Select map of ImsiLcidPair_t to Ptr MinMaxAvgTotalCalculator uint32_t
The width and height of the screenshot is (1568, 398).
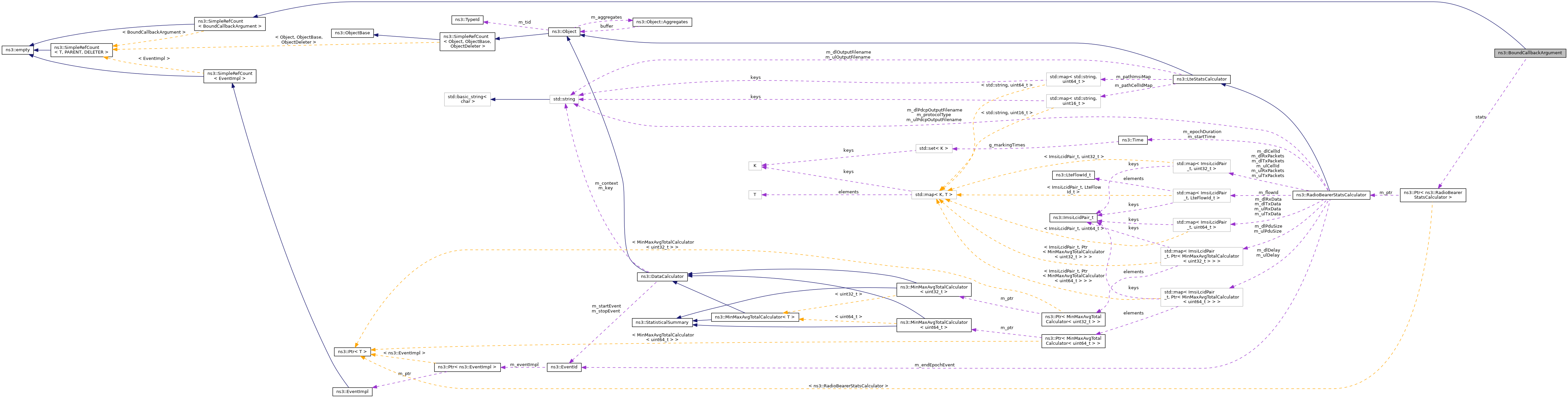(x=1202, y=256)
